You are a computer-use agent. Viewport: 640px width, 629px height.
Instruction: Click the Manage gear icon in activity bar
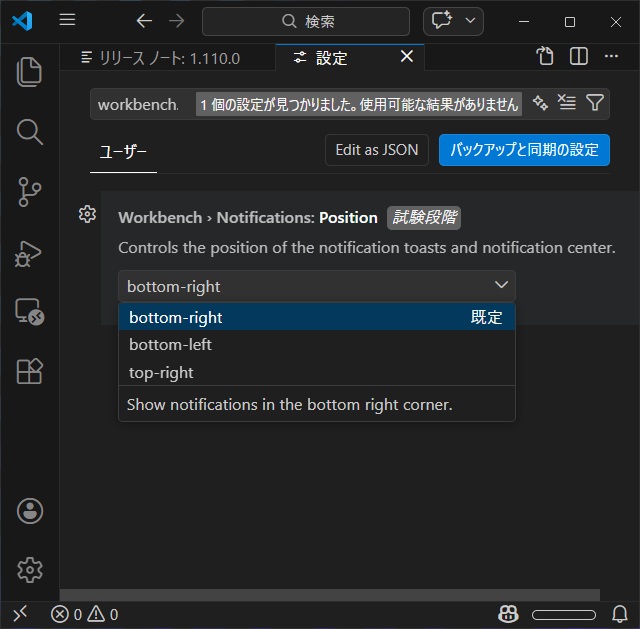30,570
